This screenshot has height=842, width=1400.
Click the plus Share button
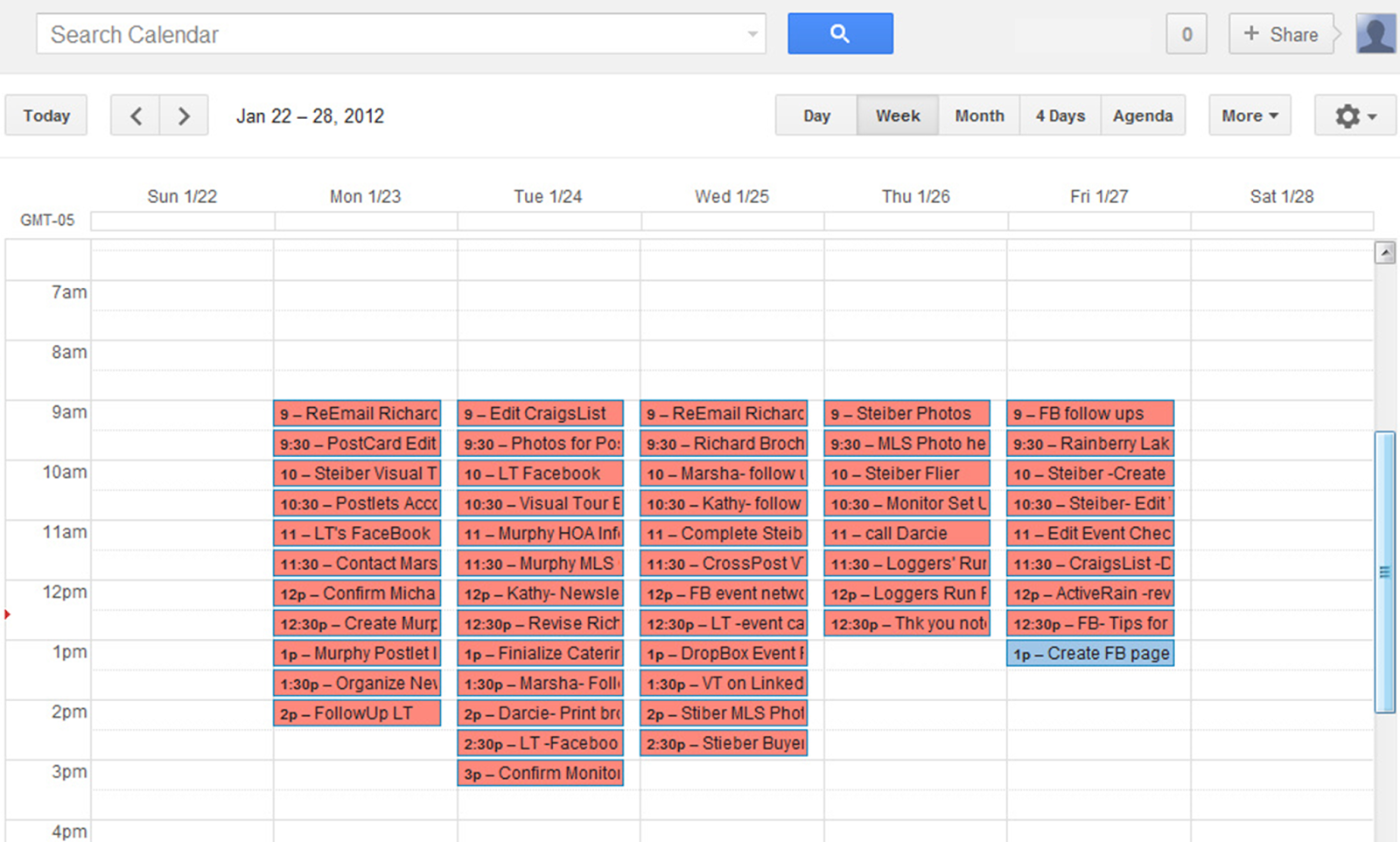1281,34
